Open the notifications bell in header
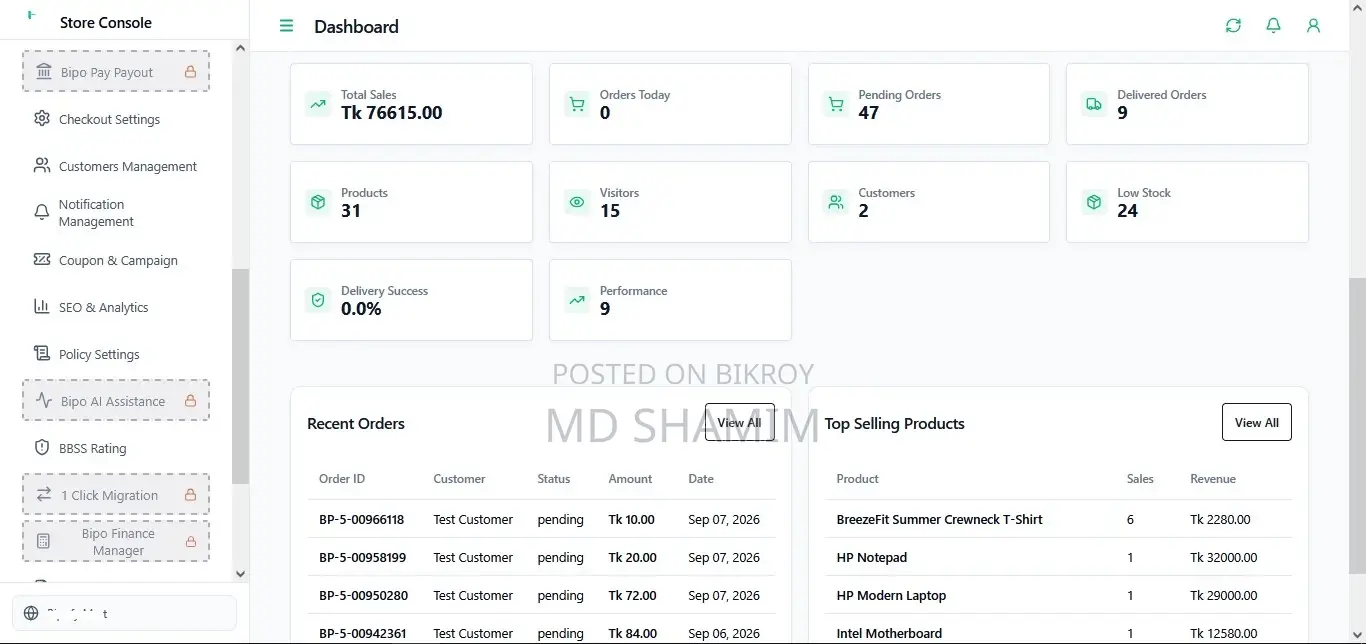Viewport: 1366px width, 644px height. [1273, 26]
